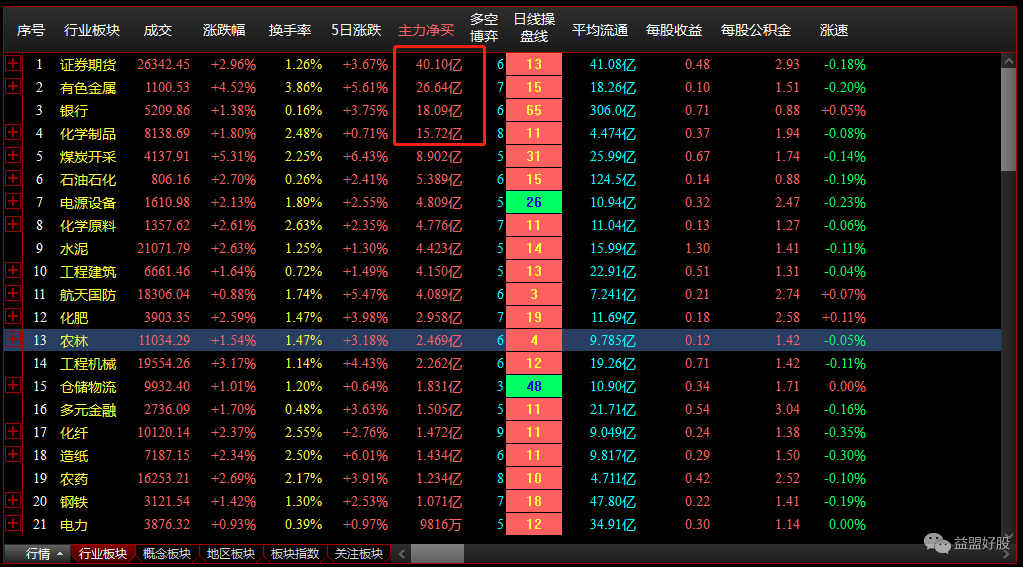Image resolution: width=1023 pixels, height=567 pixels.
Task: Expand the 电源设备 row plus icon
Action: click(x=13, y=202)
